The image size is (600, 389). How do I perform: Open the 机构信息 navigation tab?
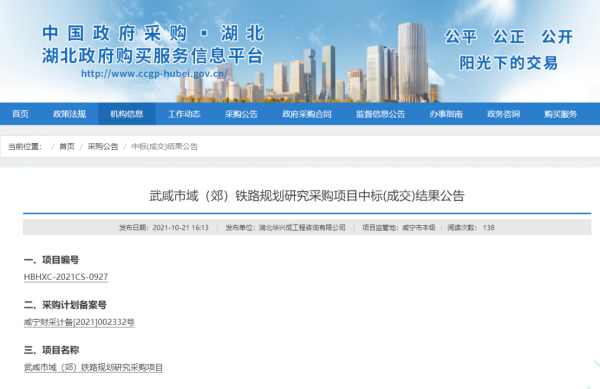[127, 114]
